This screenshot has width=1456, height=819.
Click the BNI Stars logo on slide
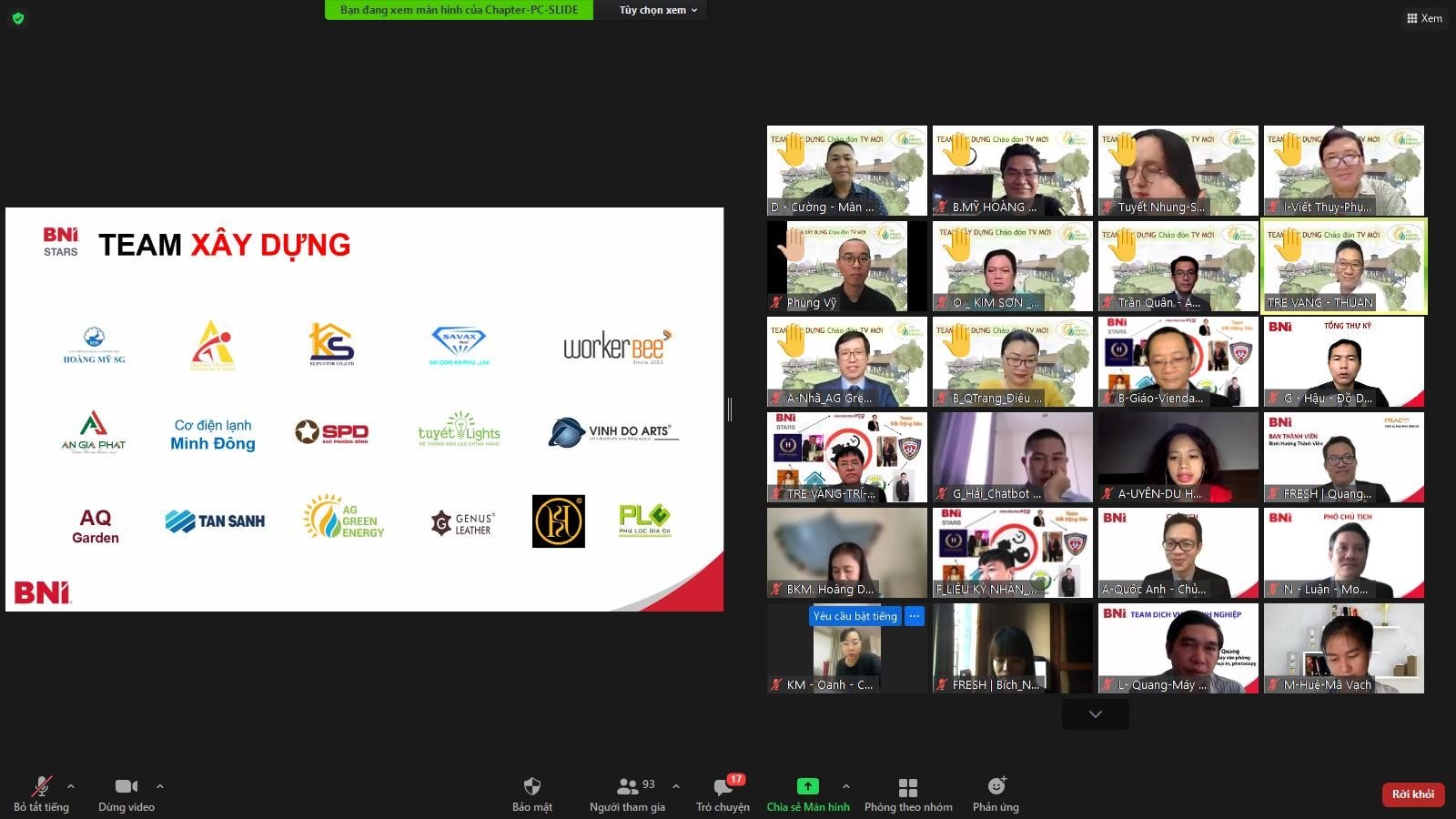tap(61, 242)
